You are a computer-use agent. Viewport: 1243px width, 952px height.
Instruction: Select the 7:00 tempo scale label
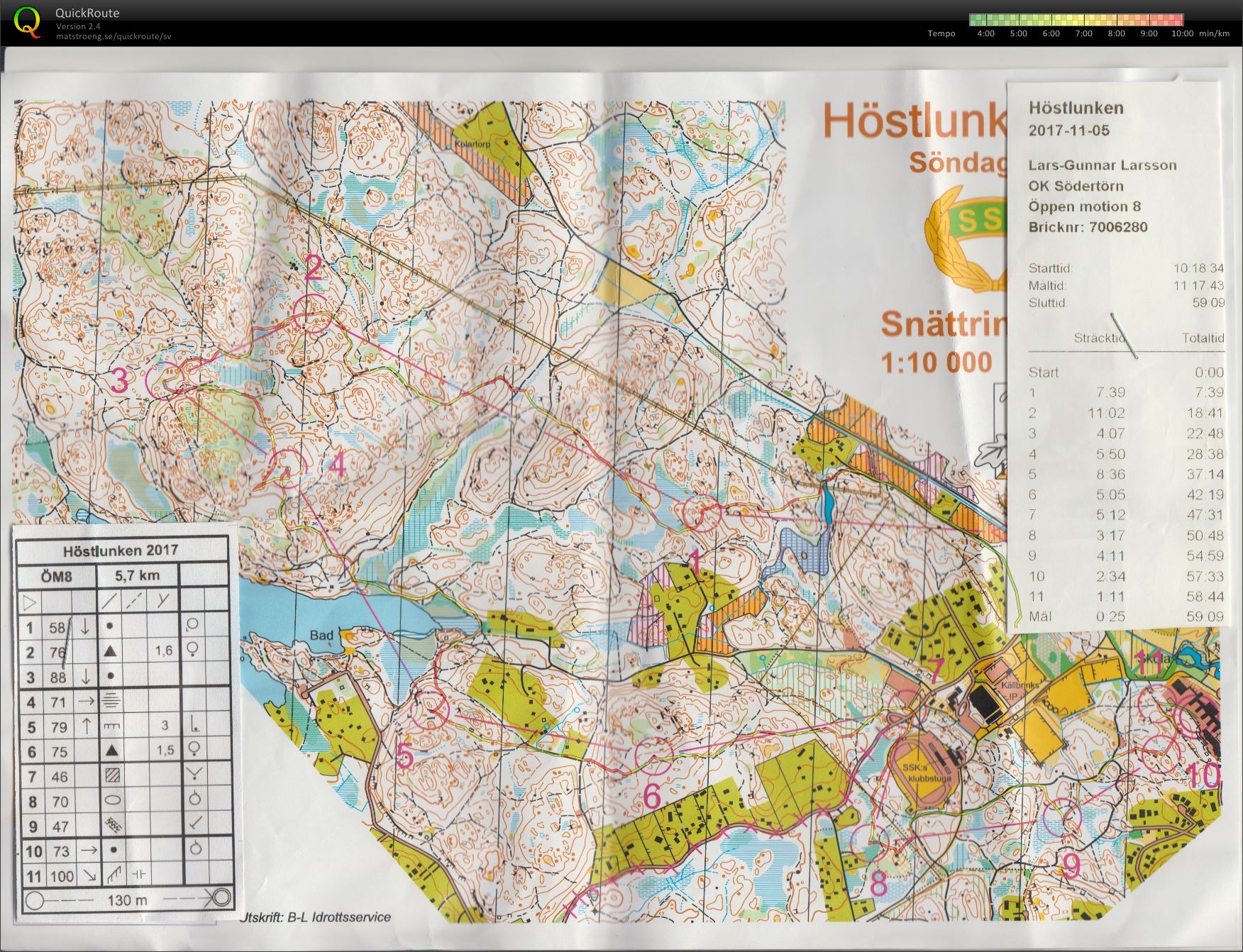1083,33
